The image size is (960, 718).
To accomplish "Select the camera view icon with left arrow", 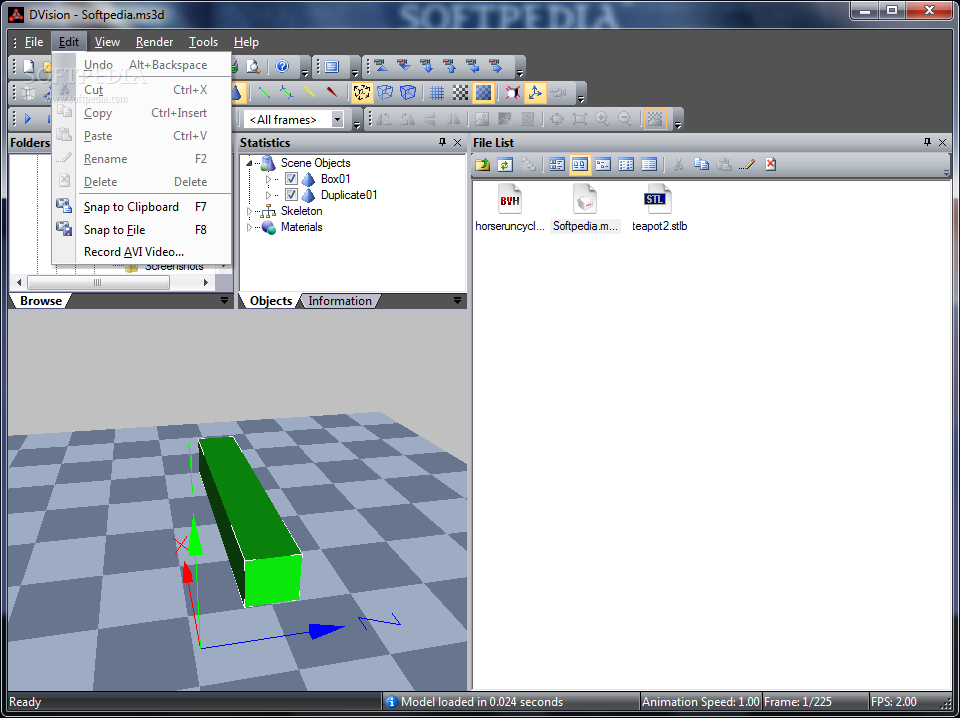I will [473, 65].
